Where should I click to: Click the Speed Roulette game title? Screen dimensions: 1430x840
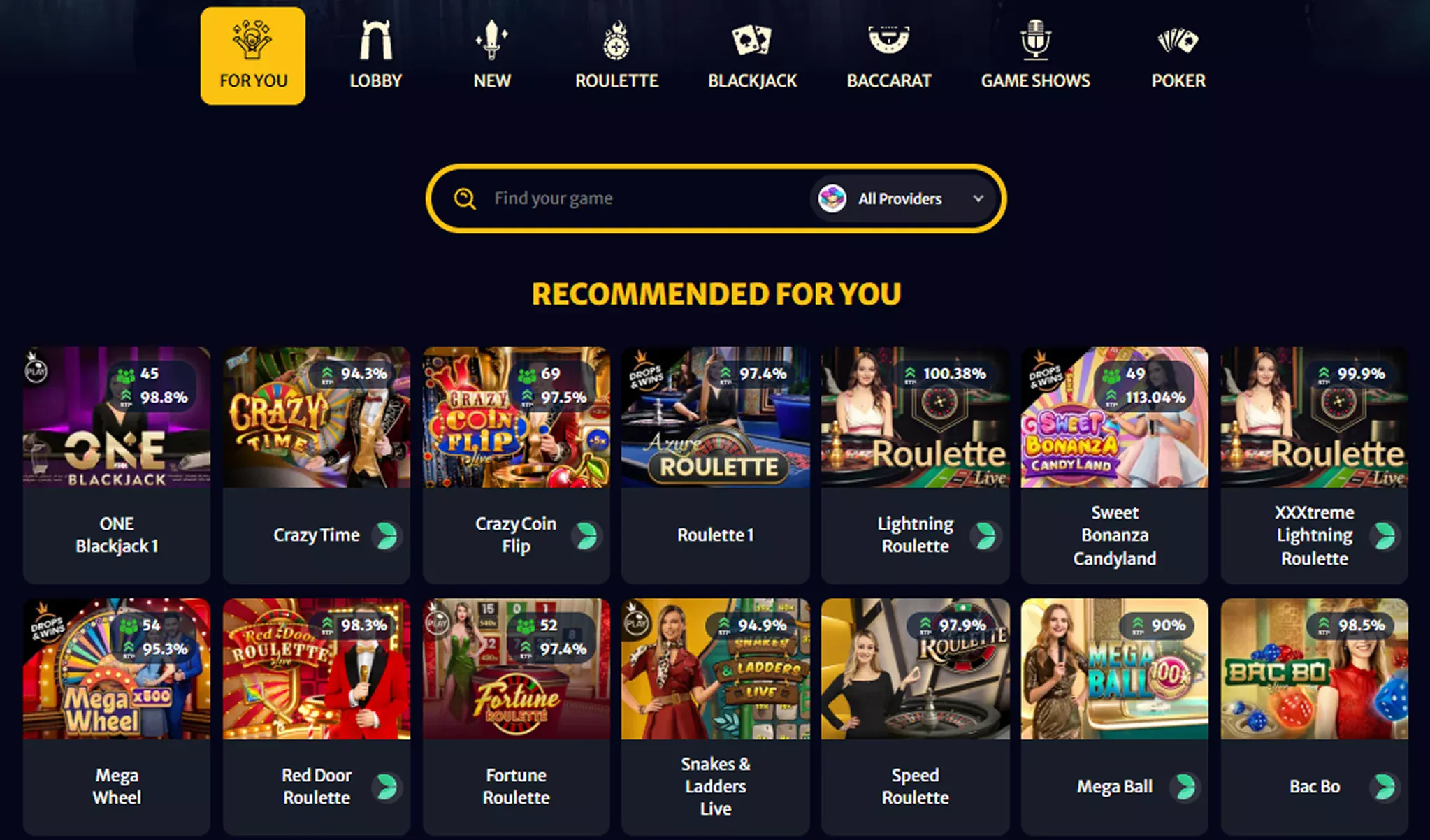pyautogui.click(x=915, y=787)
